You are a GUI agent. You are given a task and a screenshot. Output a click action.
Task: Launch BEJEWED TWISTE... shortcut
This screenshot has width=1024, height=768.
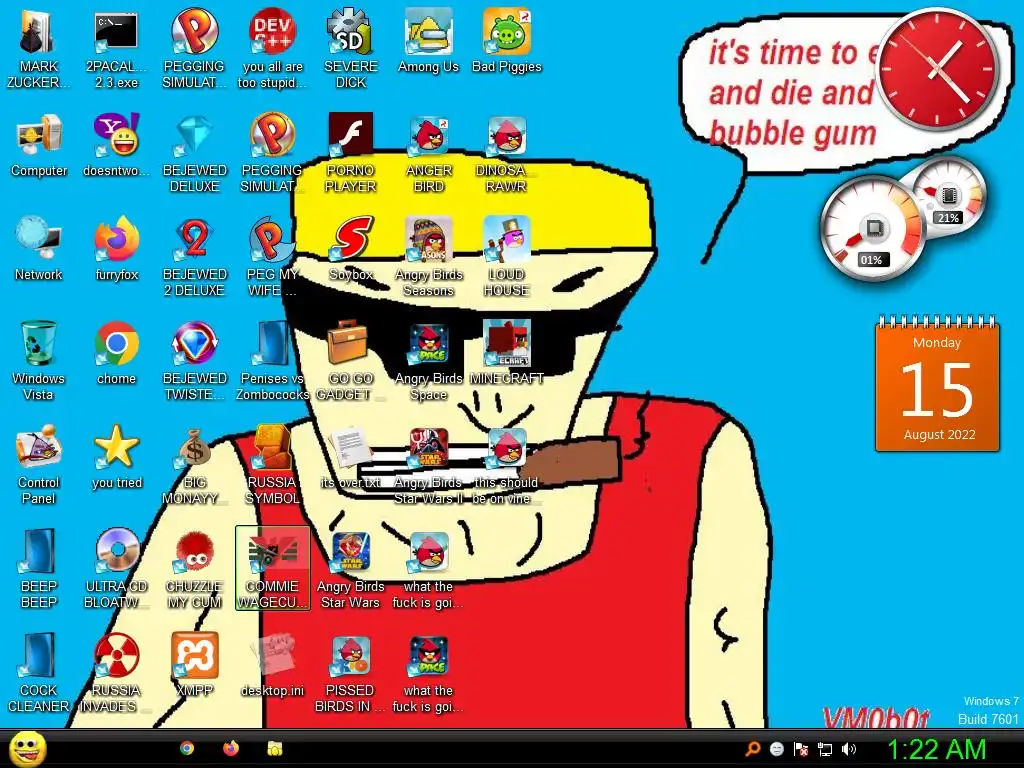(x=195, y=360)
